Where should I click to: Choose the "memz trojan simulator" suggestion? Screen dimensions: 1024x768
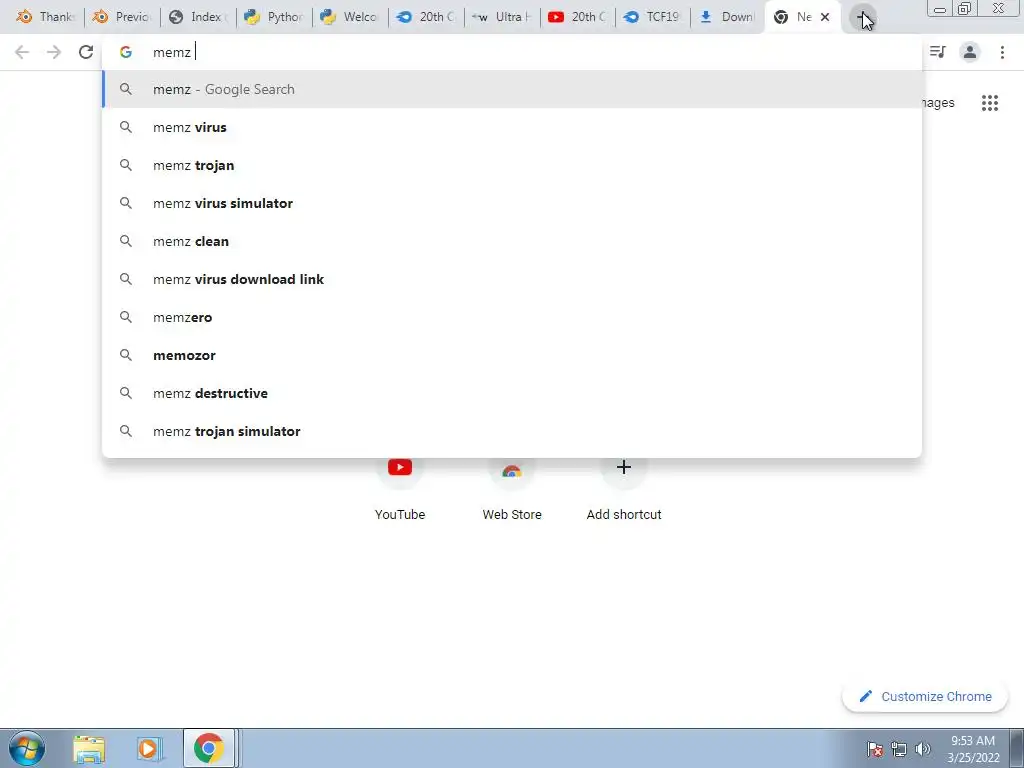(x=512, y=431)
